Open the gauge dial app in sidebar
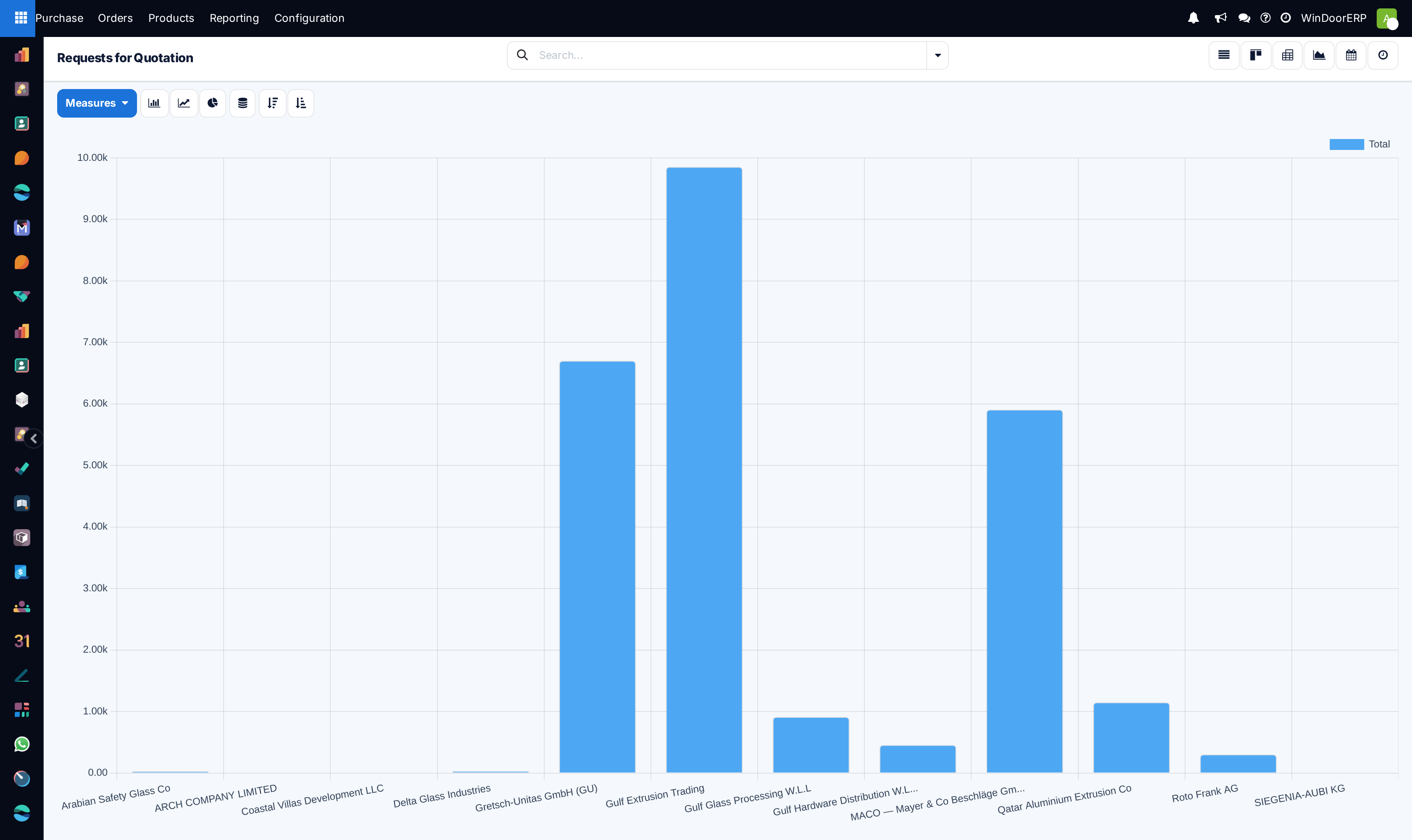This screenshot has height=840, width=1412. (x=21, y=779)
